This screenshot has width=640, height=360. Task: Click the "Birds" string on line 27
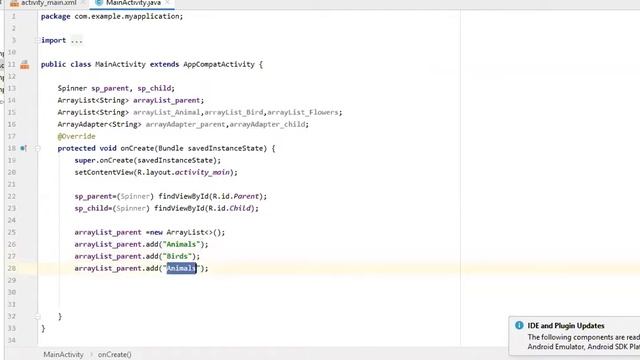click(x=177, y=256)
